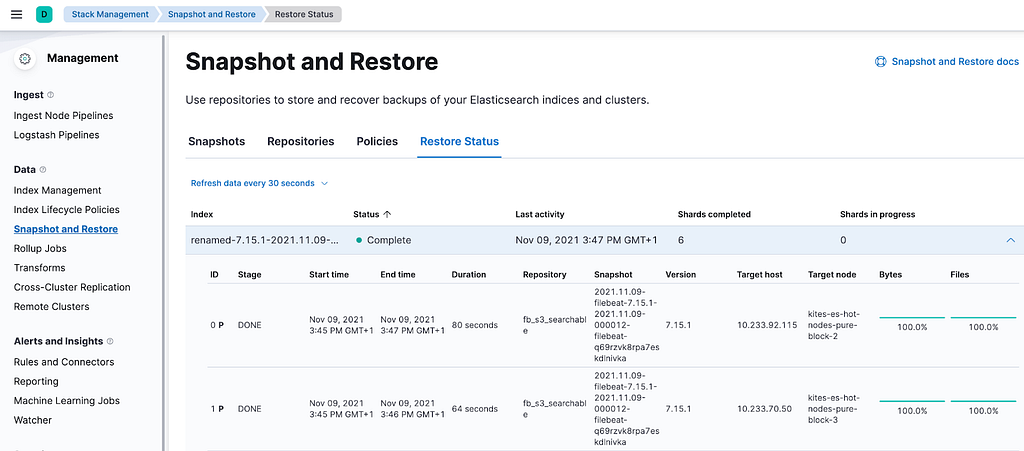Image resolution: width=1024 pixels, height=451 pixels.
Task: Click the info icon beside Alerts and Insights
Action: pos(110,341)
